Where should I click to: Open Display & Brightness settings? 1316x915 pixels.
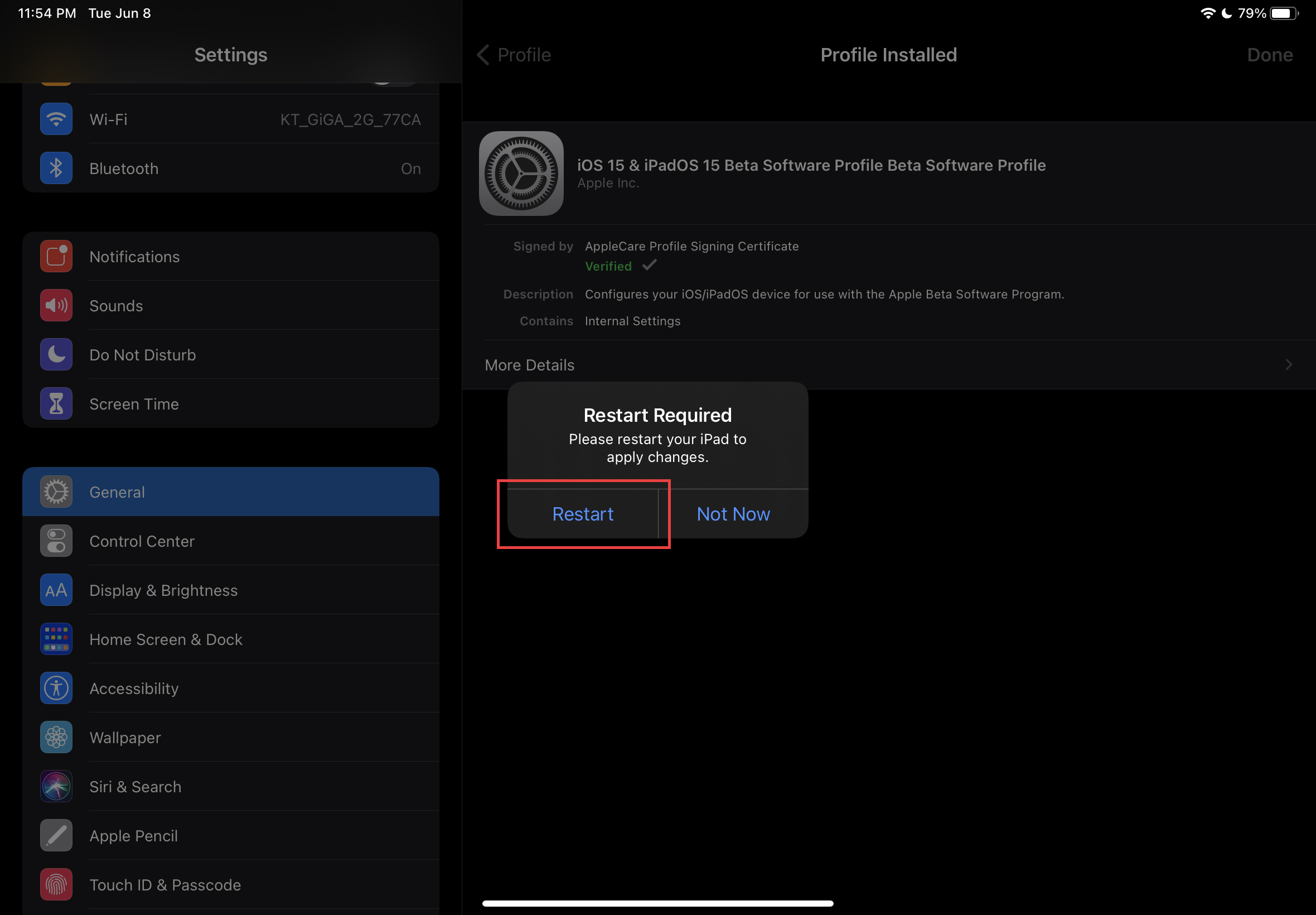click(x=163, y=590)
